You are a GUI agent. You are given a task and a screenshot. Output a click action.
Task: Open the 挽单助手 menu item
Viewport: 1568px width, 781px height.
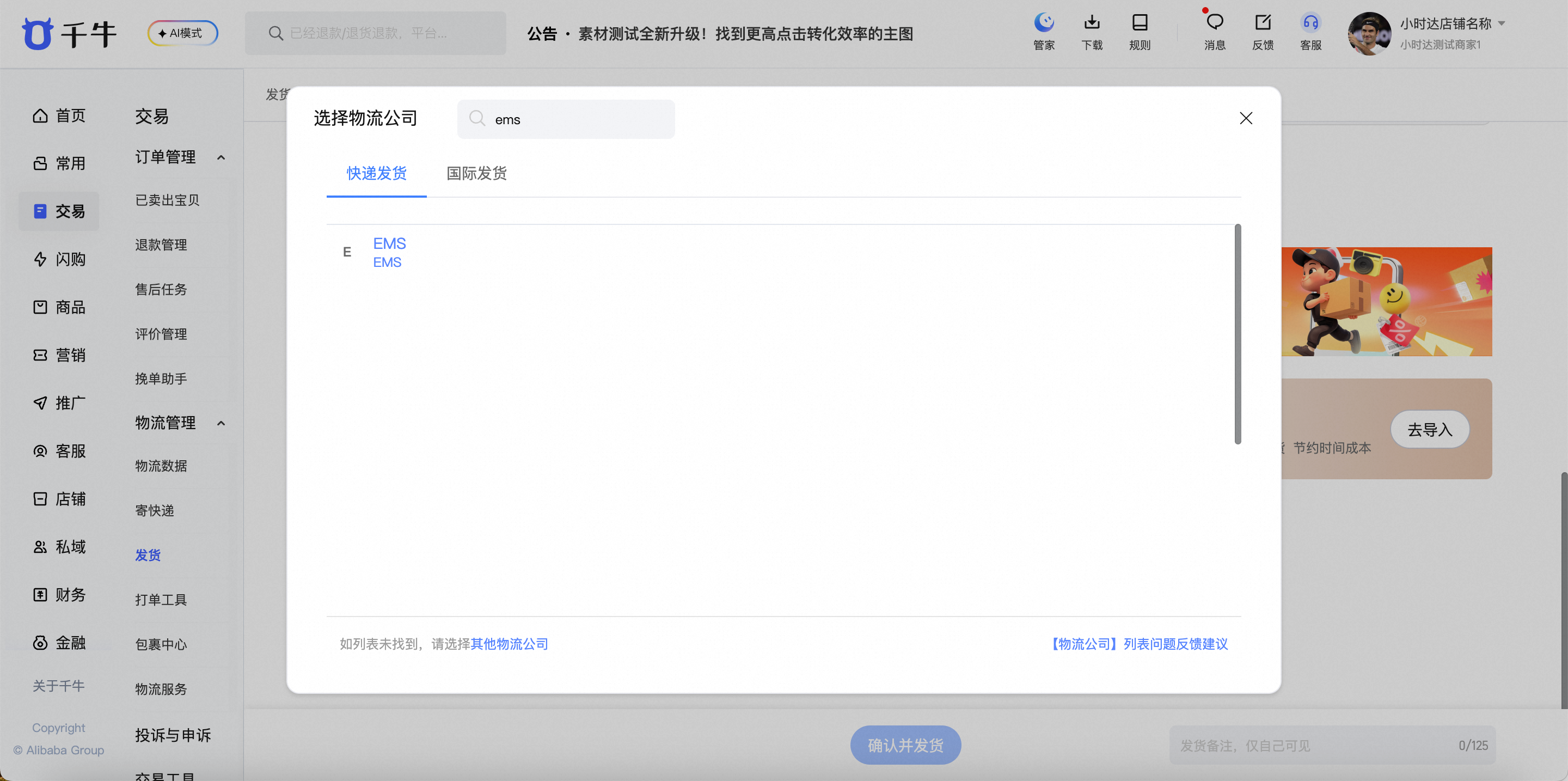pos(161,379)
